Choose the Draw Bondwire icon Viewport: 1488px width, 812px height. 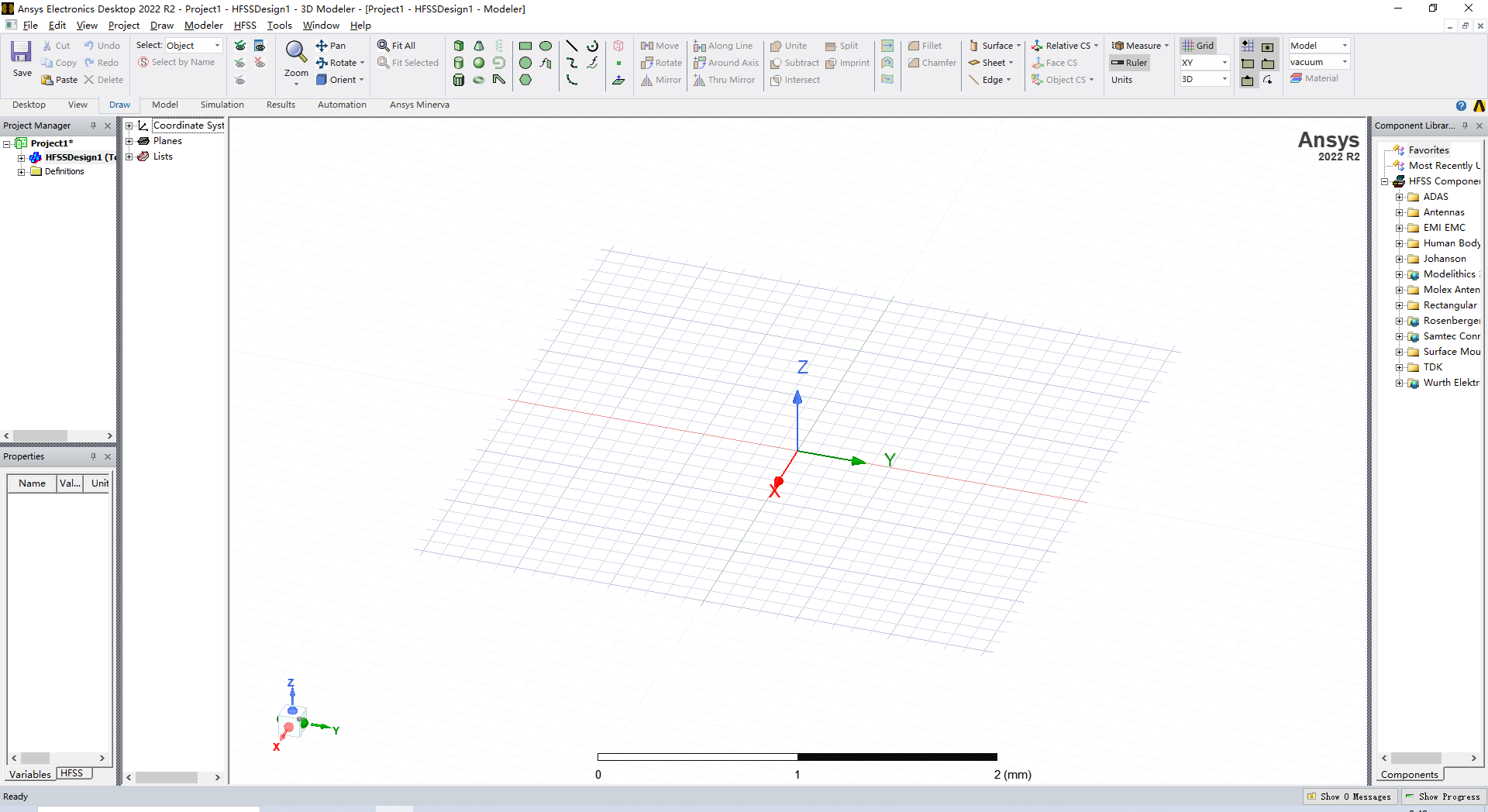pos(499,80)
